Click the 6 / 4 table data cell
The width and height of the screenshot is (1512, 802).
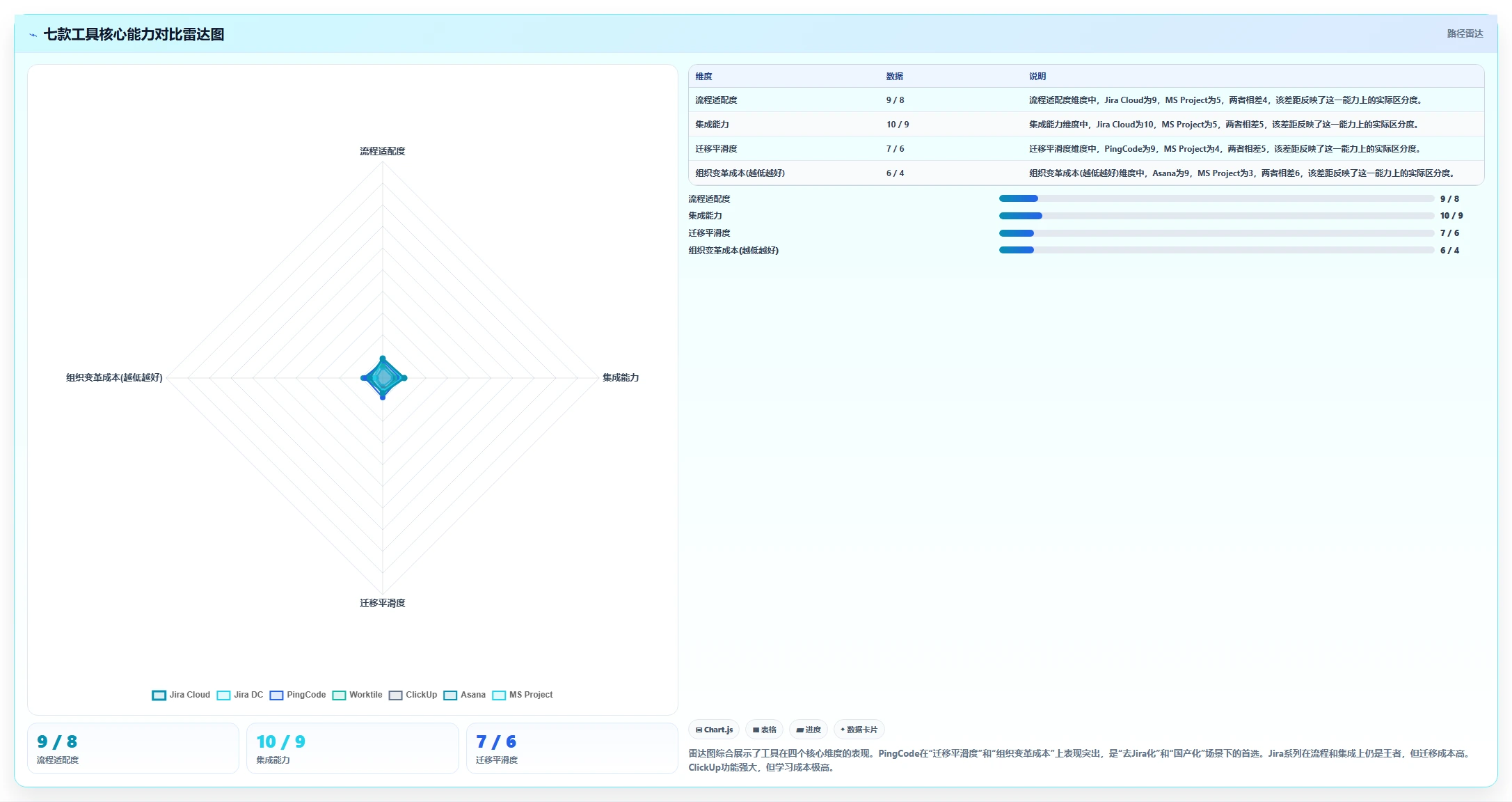coord(895,173)
